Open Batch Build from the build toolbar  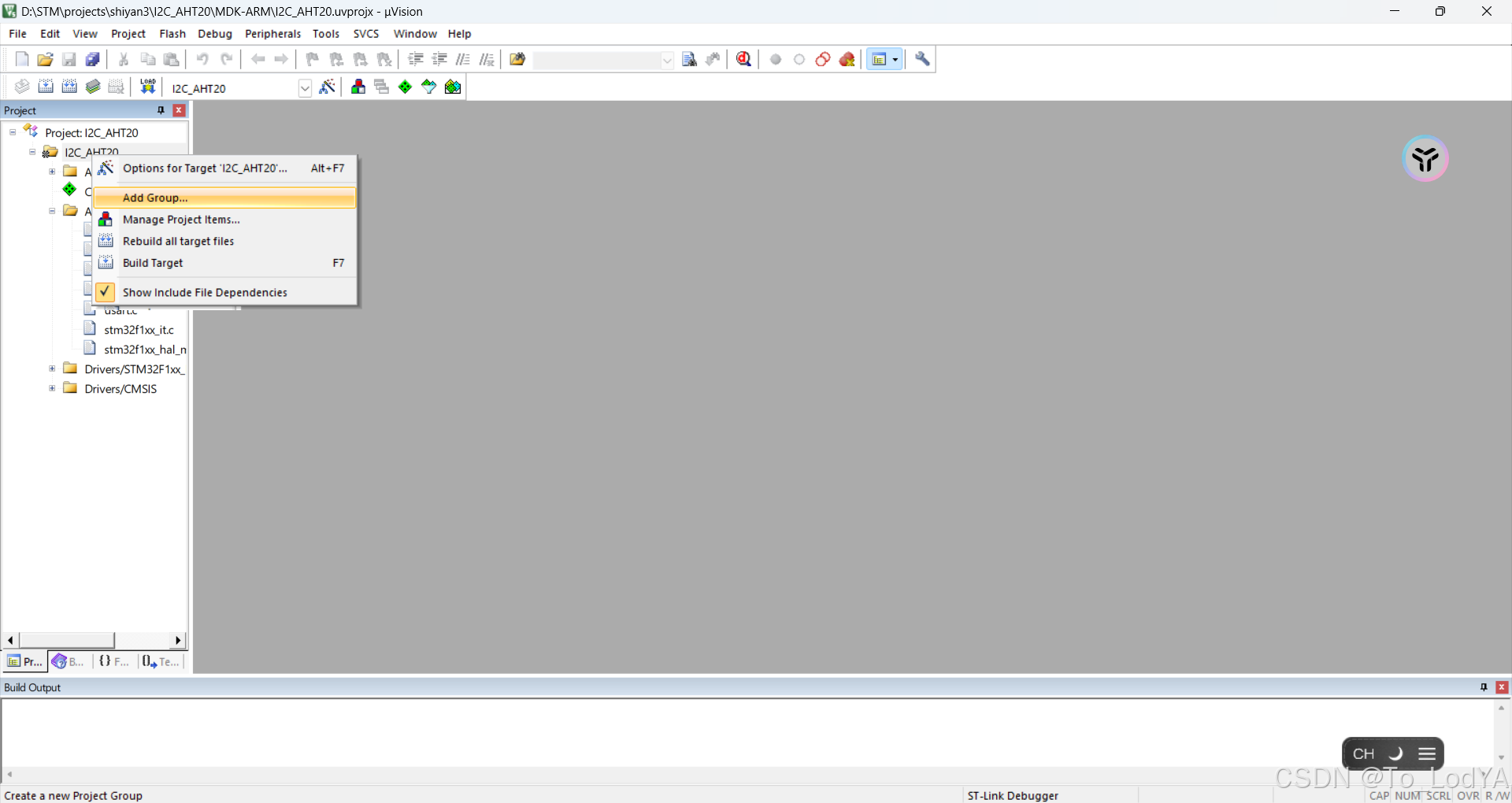pos(93,87)
